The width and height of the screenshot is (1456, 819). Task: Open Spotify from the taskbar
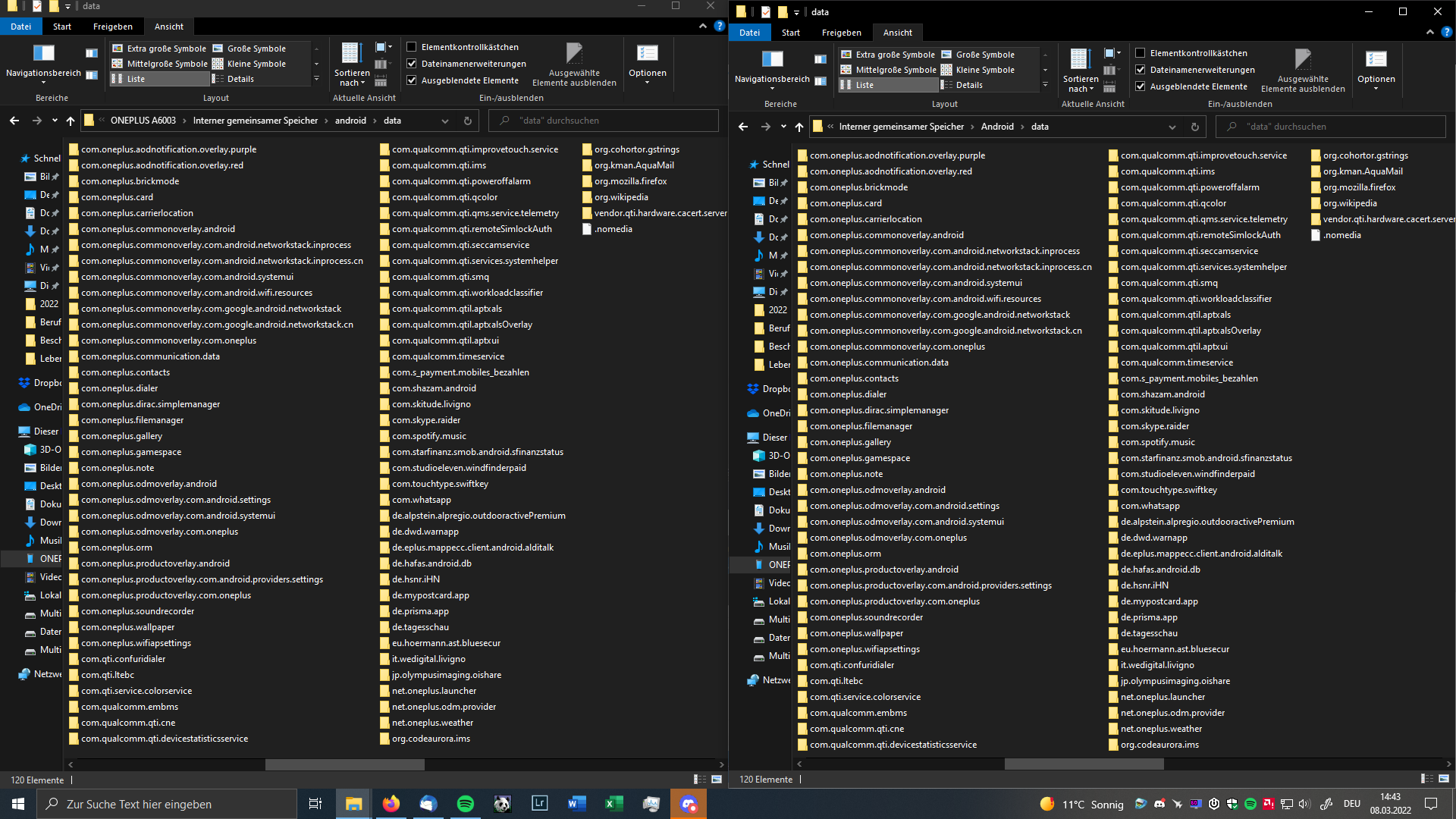tap(466, 804)
